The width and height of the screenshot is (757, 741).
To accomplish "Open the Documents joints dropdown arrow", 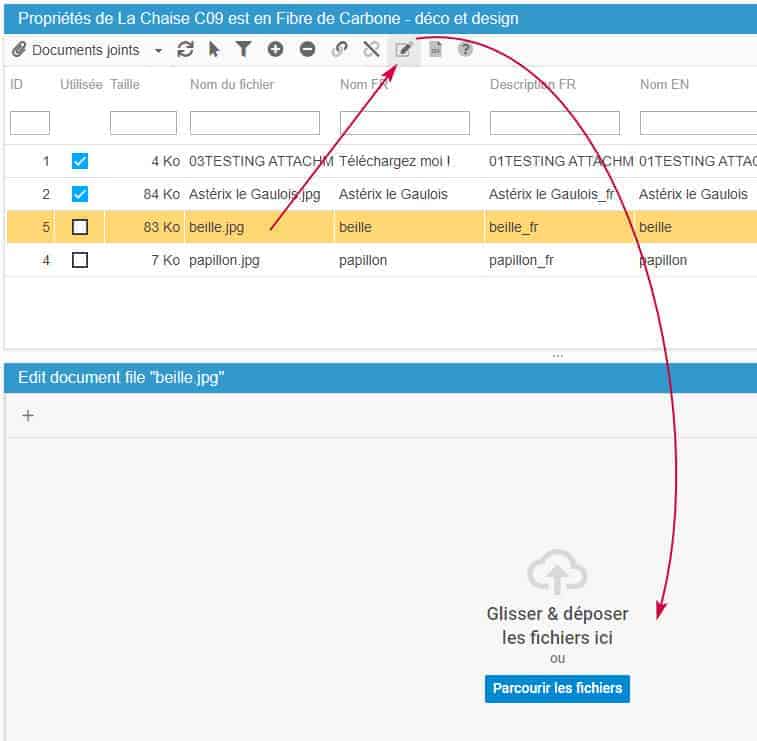I will [158, 51].
